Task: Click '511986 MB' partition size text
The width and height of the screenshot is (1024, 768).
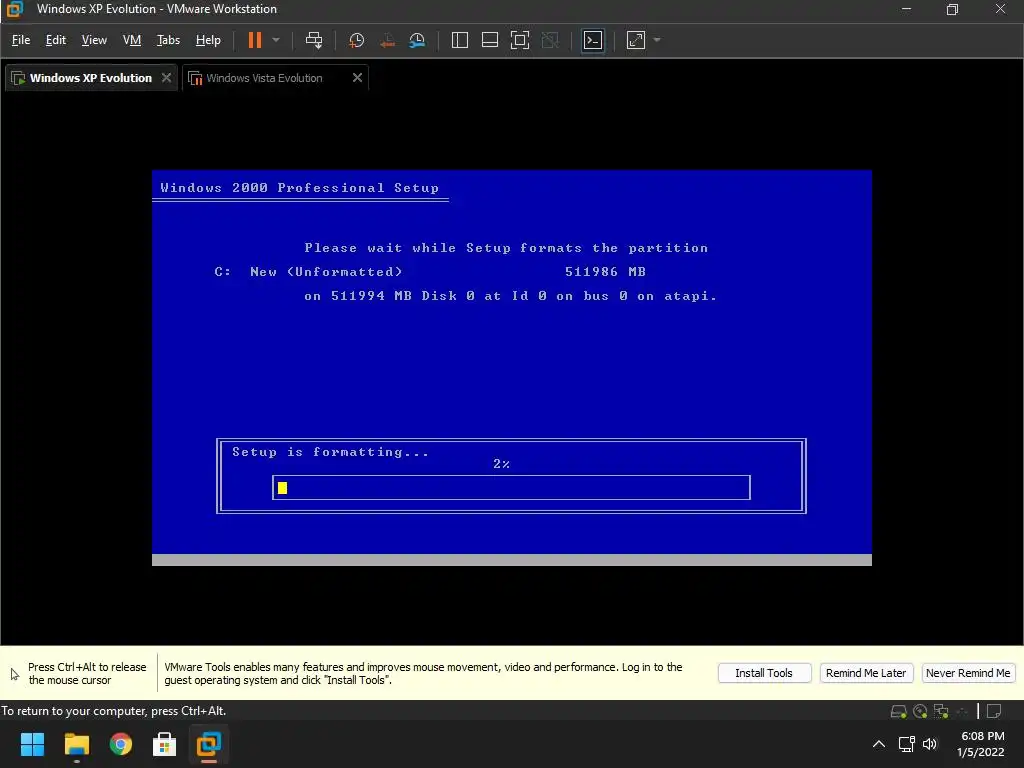Action: click(605, 272)
